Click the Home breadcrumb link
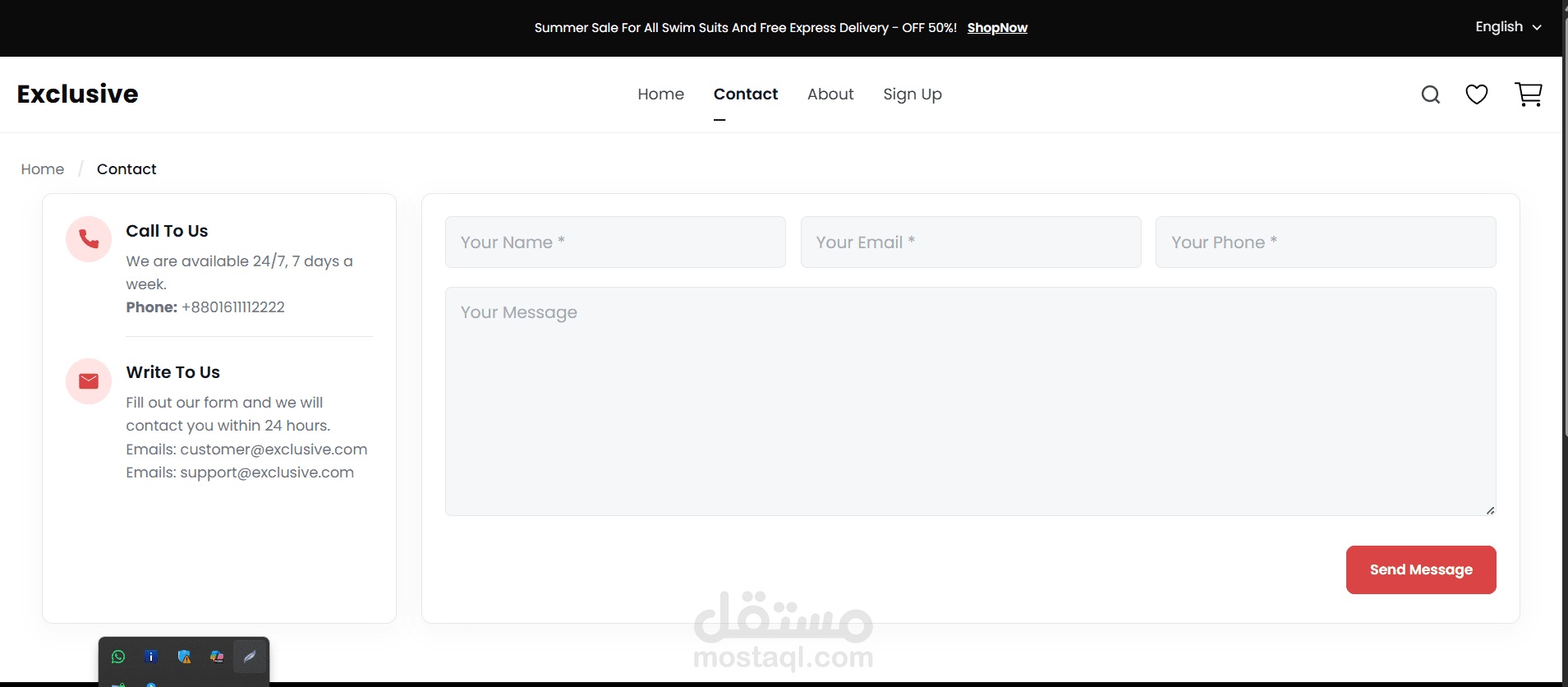The image size is (1568, 687). pyautogui.click(x=43, y=169)
